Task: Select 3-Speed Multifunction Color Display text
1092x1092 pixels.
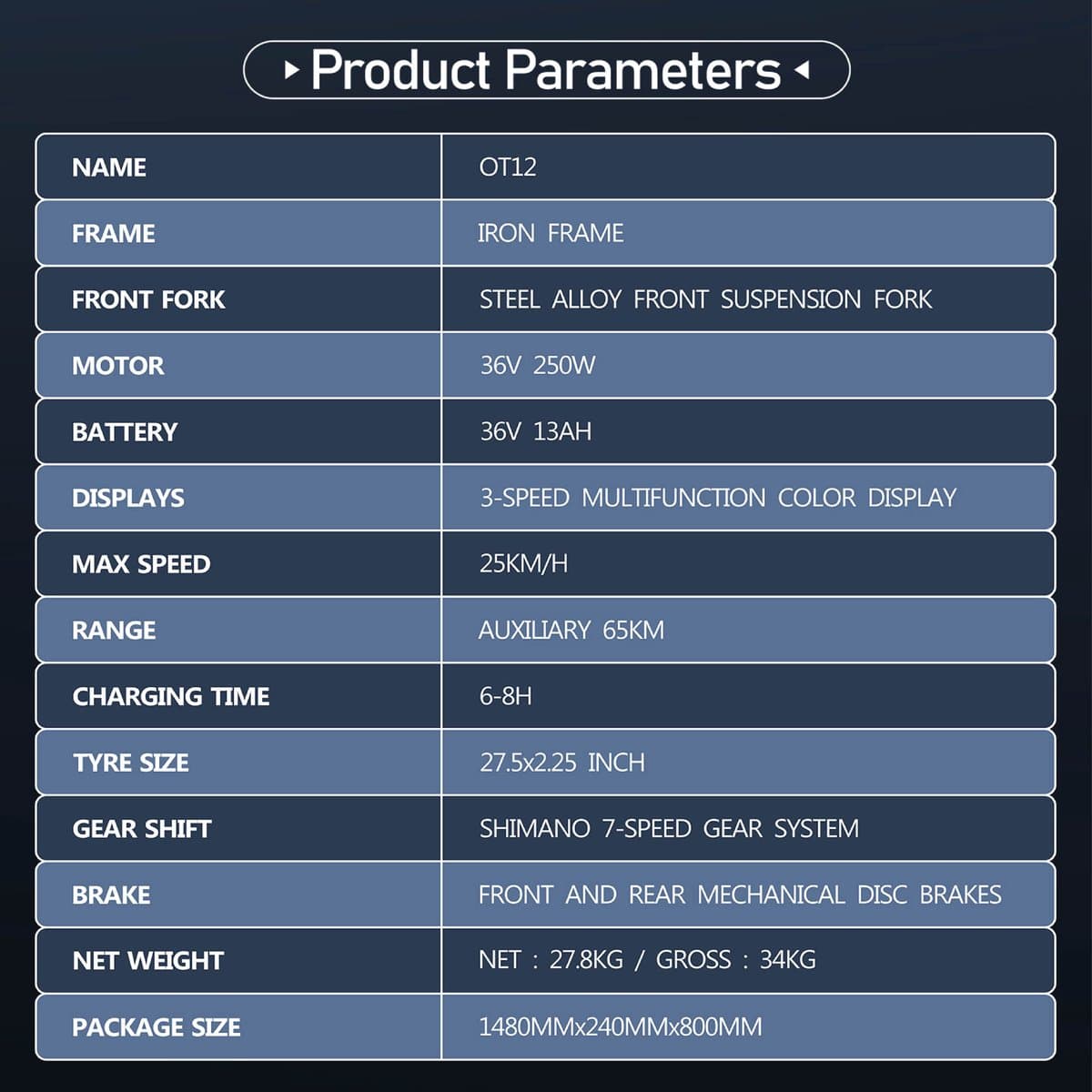Action: (718, 498)
